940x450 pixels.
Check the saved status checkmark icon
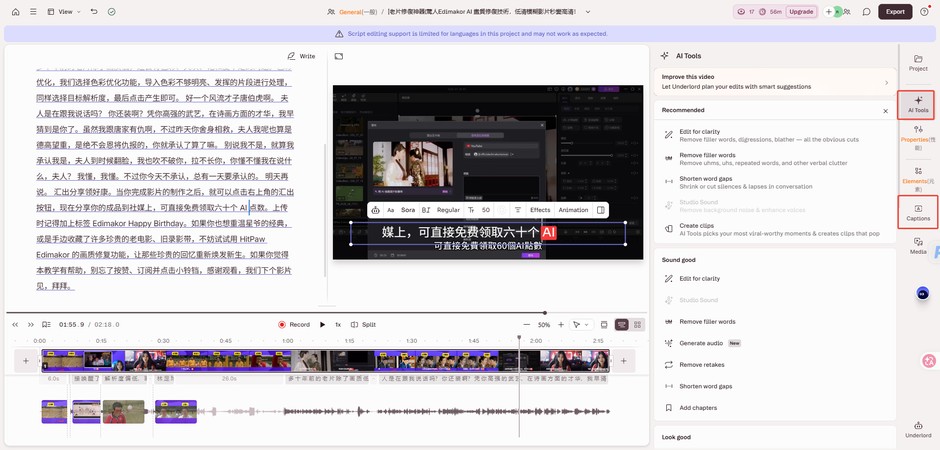tap(112, 11)
